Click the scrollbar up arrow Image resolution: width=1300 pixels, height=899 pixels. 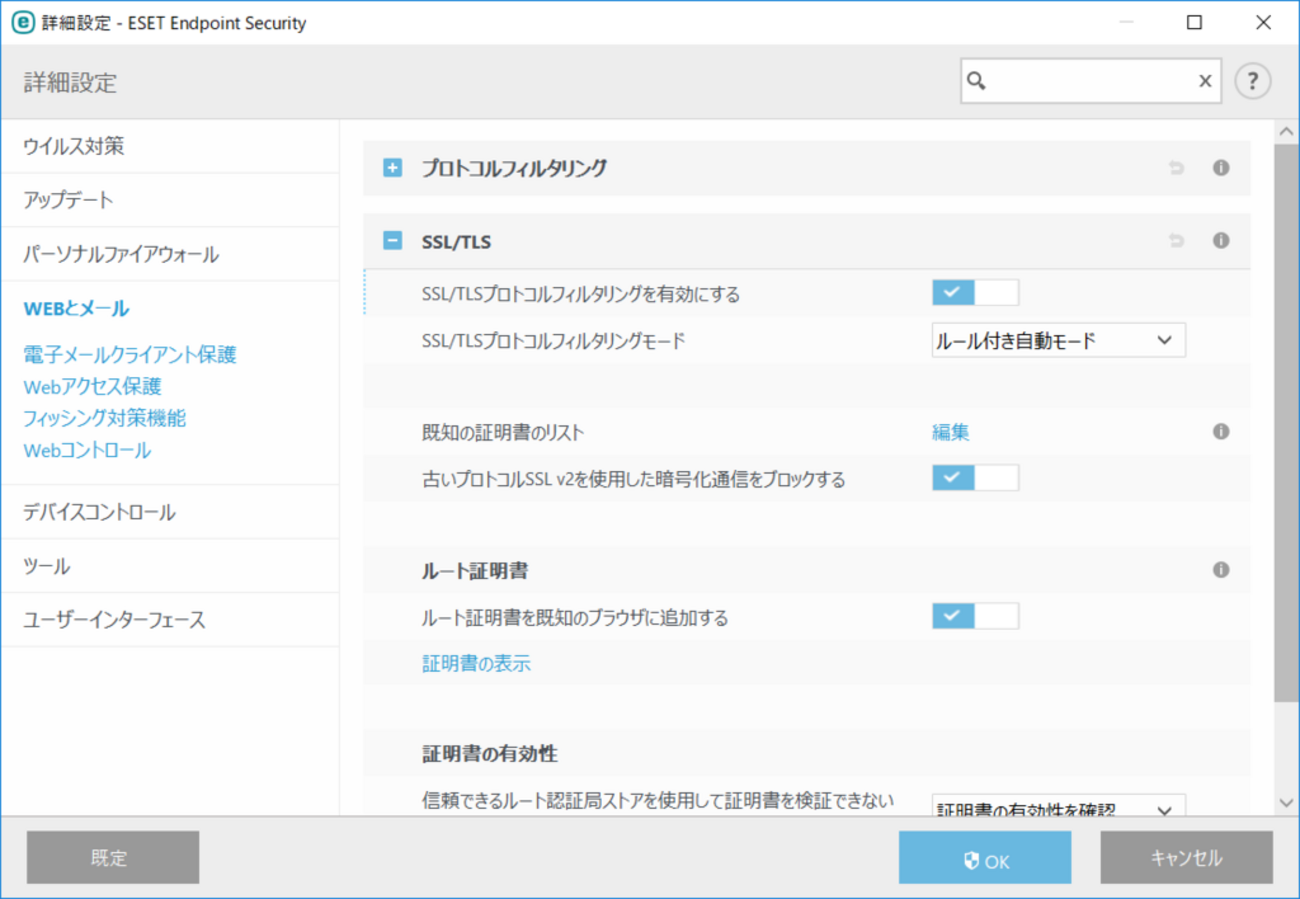1287,131
